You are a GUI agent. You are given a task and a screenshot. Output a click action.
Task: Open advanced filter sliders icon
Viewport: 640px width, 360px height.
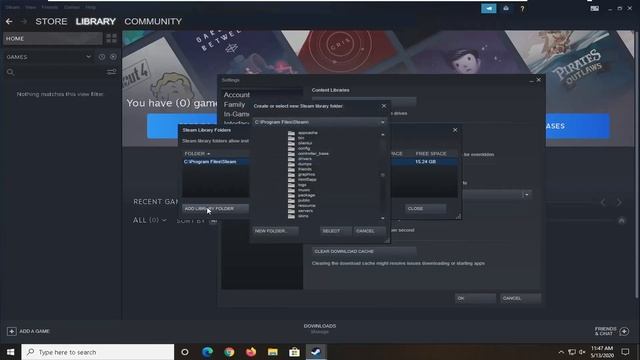pos(111,72)
